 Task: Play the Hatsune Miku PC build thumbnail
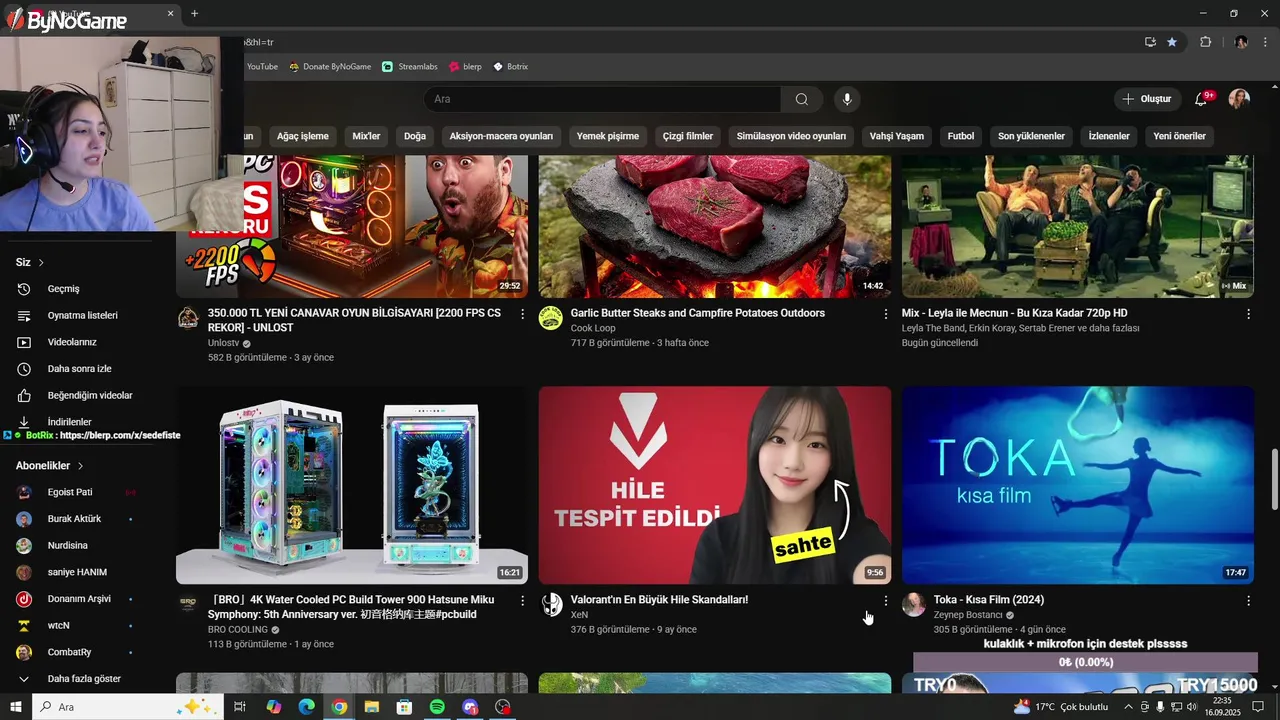[x=352, y=485]
